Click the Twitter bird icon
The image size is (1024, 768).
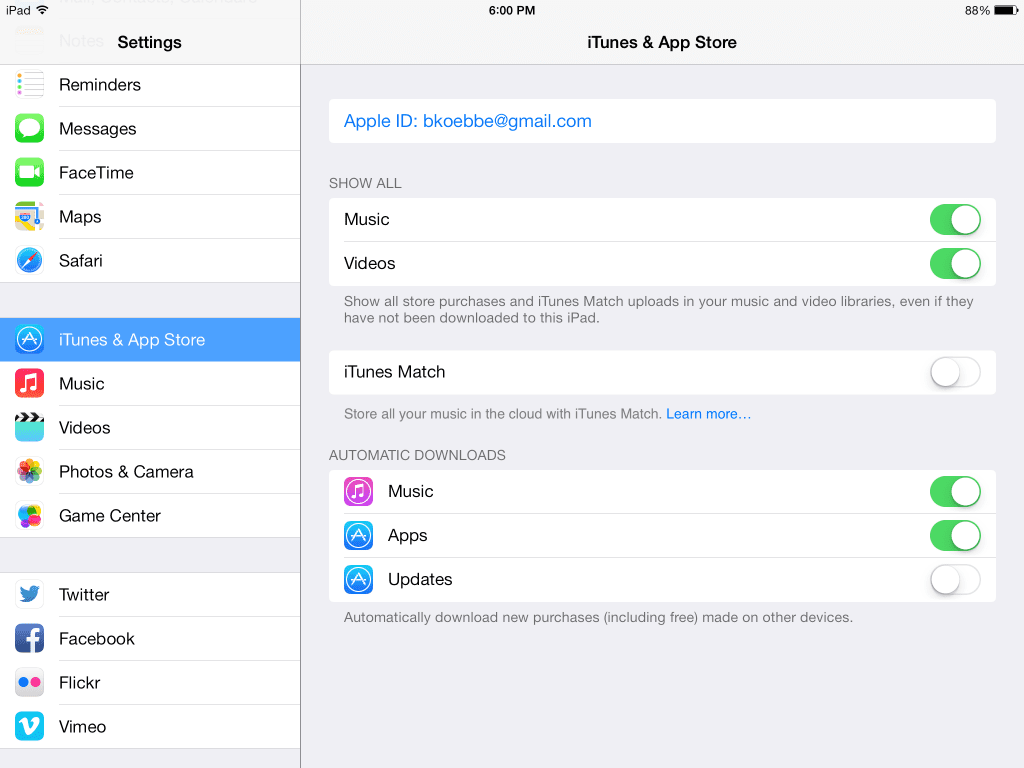click(x=29, y=594)
